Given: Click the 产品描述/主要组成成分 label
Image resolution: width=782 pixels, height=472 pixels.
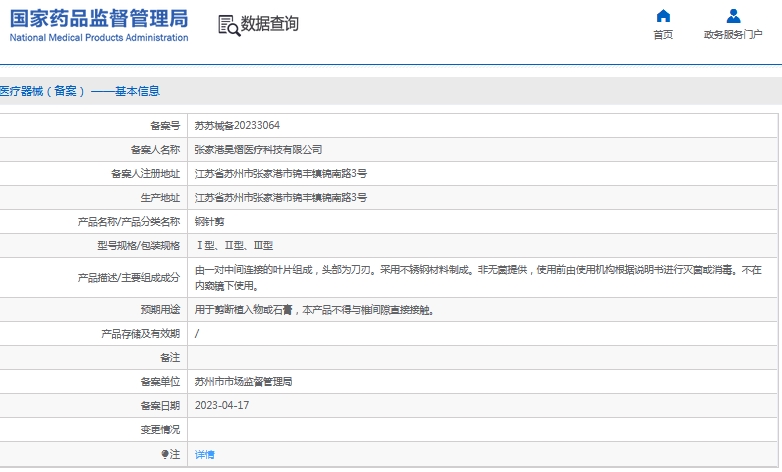Looking at the screenshot, I should (x=129, y=278).
